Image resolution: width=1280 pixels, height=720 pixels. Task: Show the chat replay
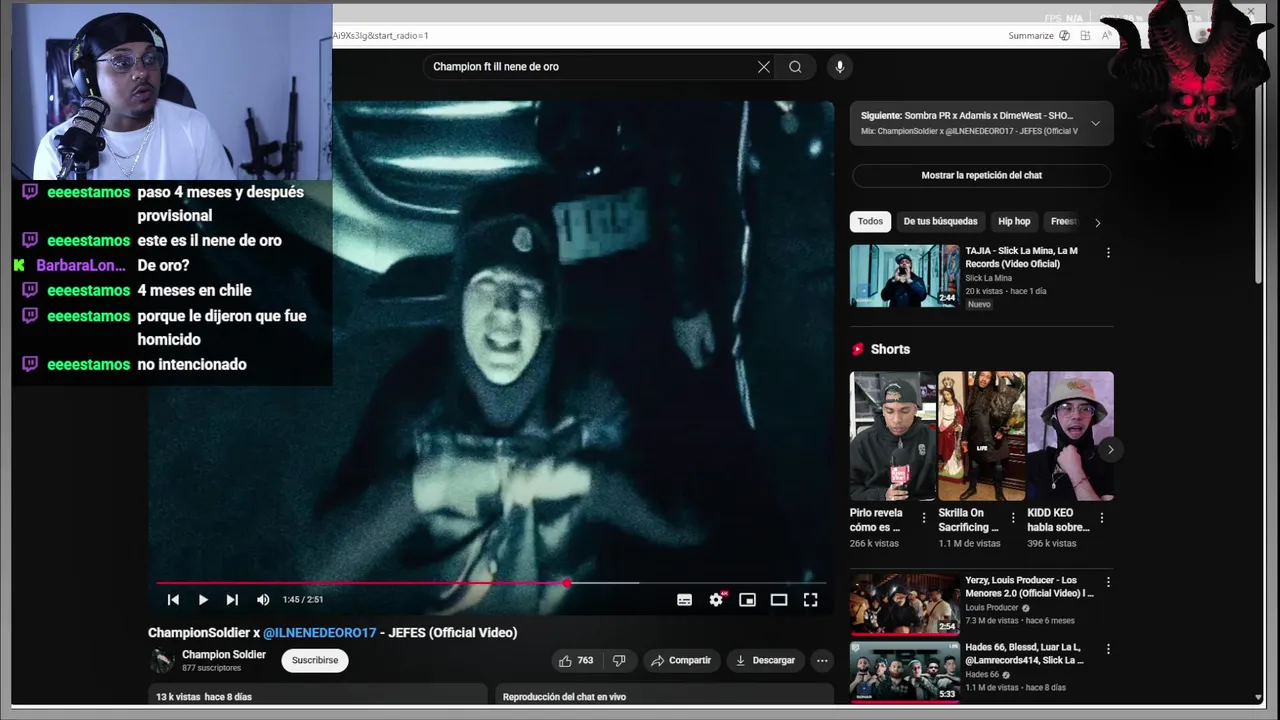click(x=981, y=175)
